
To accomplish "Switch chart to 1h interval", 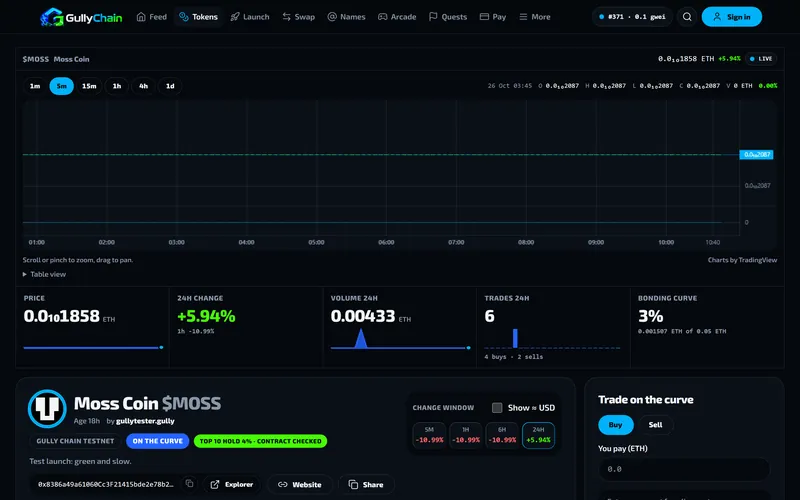I will coord(117,86).
